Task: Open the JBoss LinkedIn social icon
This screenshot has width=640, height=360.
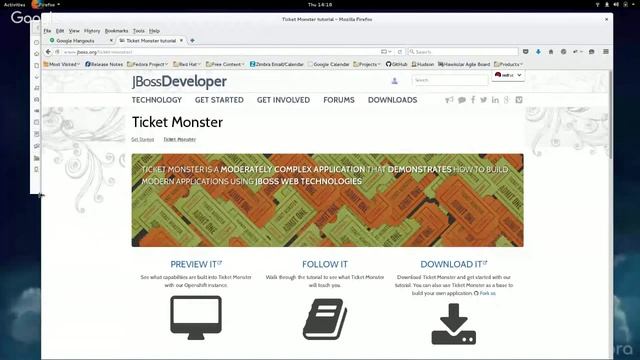Action: tap(495, 100)
